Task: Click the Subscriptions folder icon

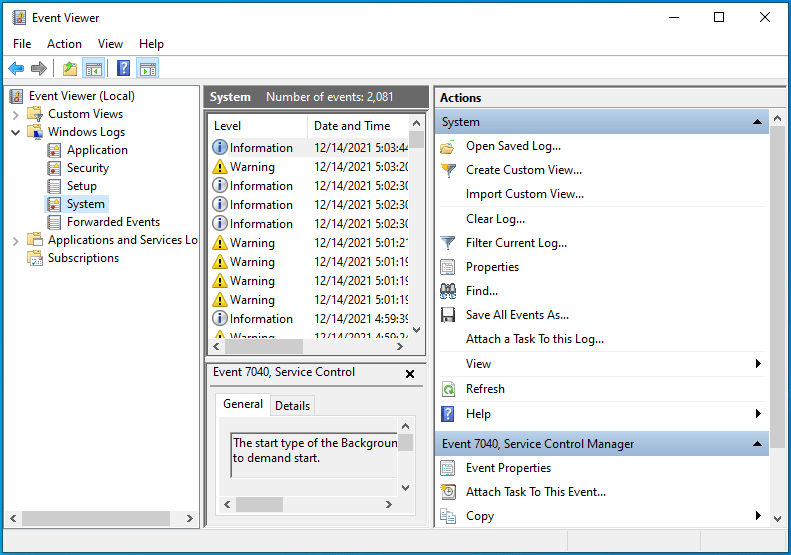Action: coord(35,258)
